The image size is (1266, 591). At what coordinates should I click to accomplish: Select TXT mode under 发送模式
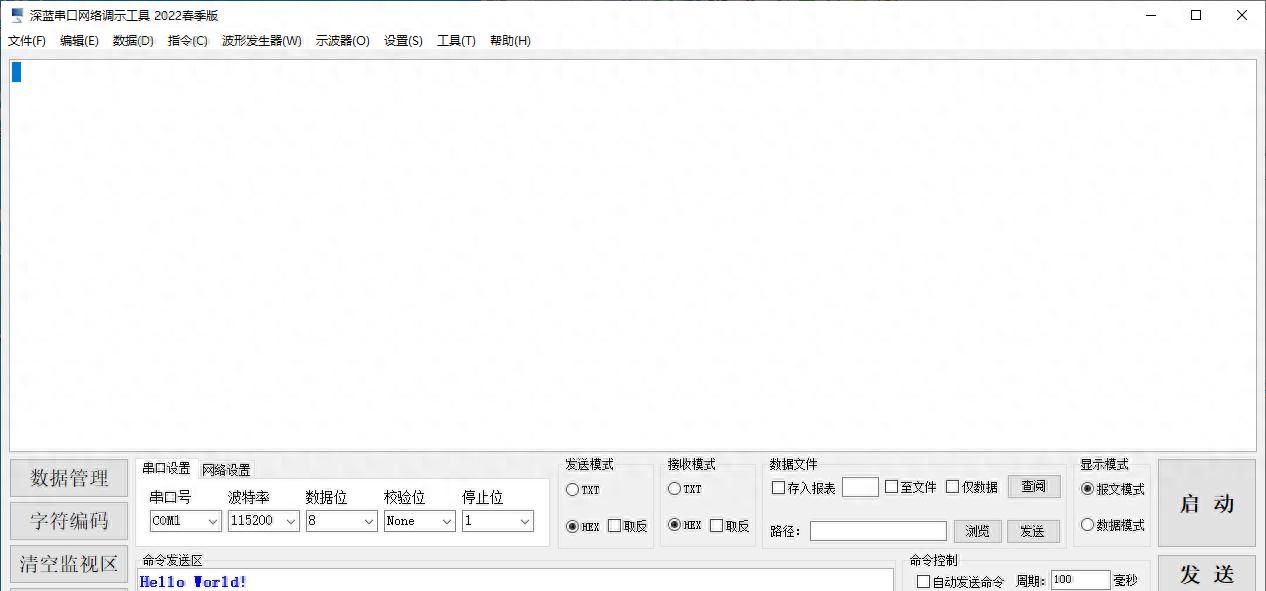(575, 490)
